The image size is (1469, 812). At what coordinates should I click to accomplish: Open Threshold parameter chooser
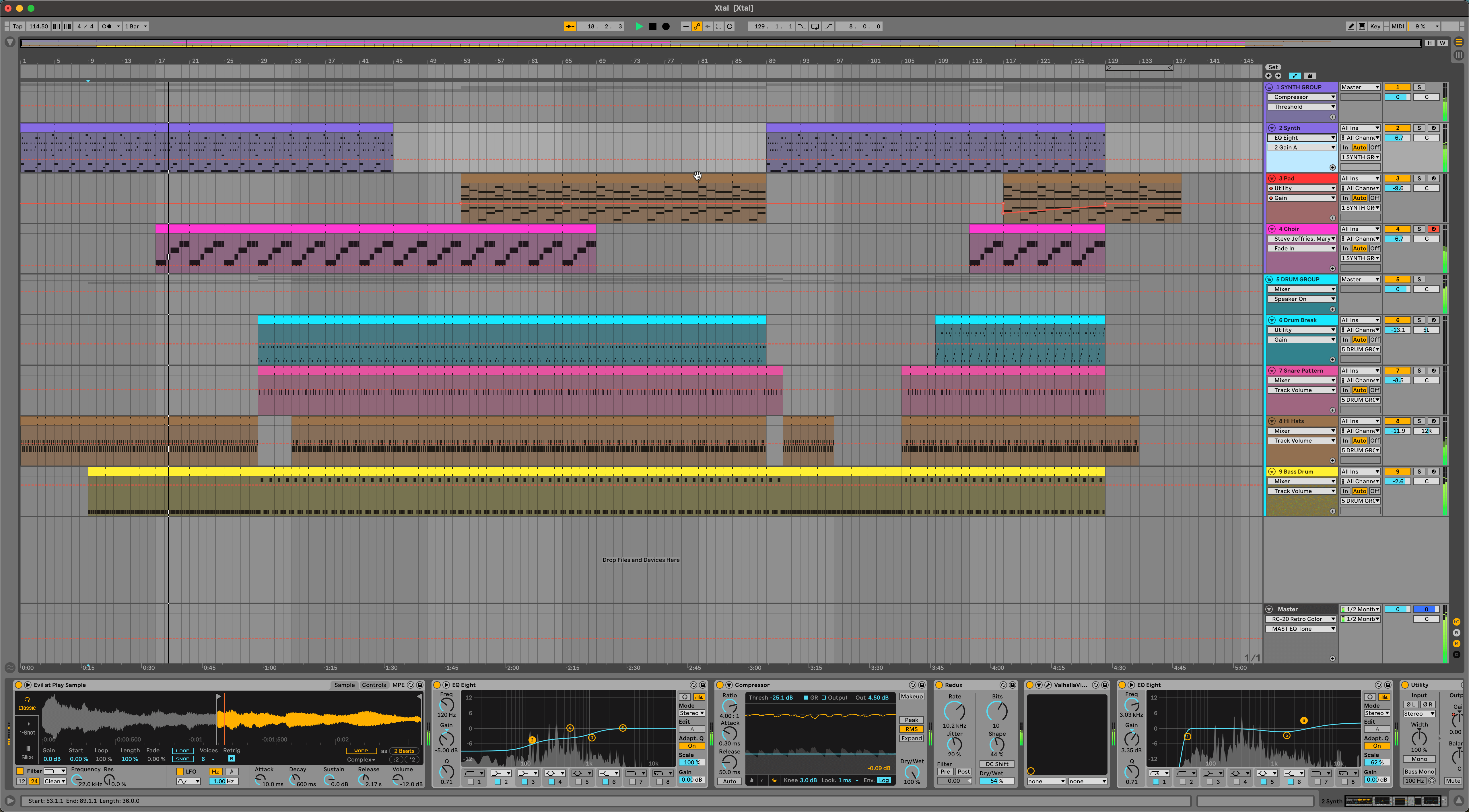pyautogui.click(x=1302, y=107)
